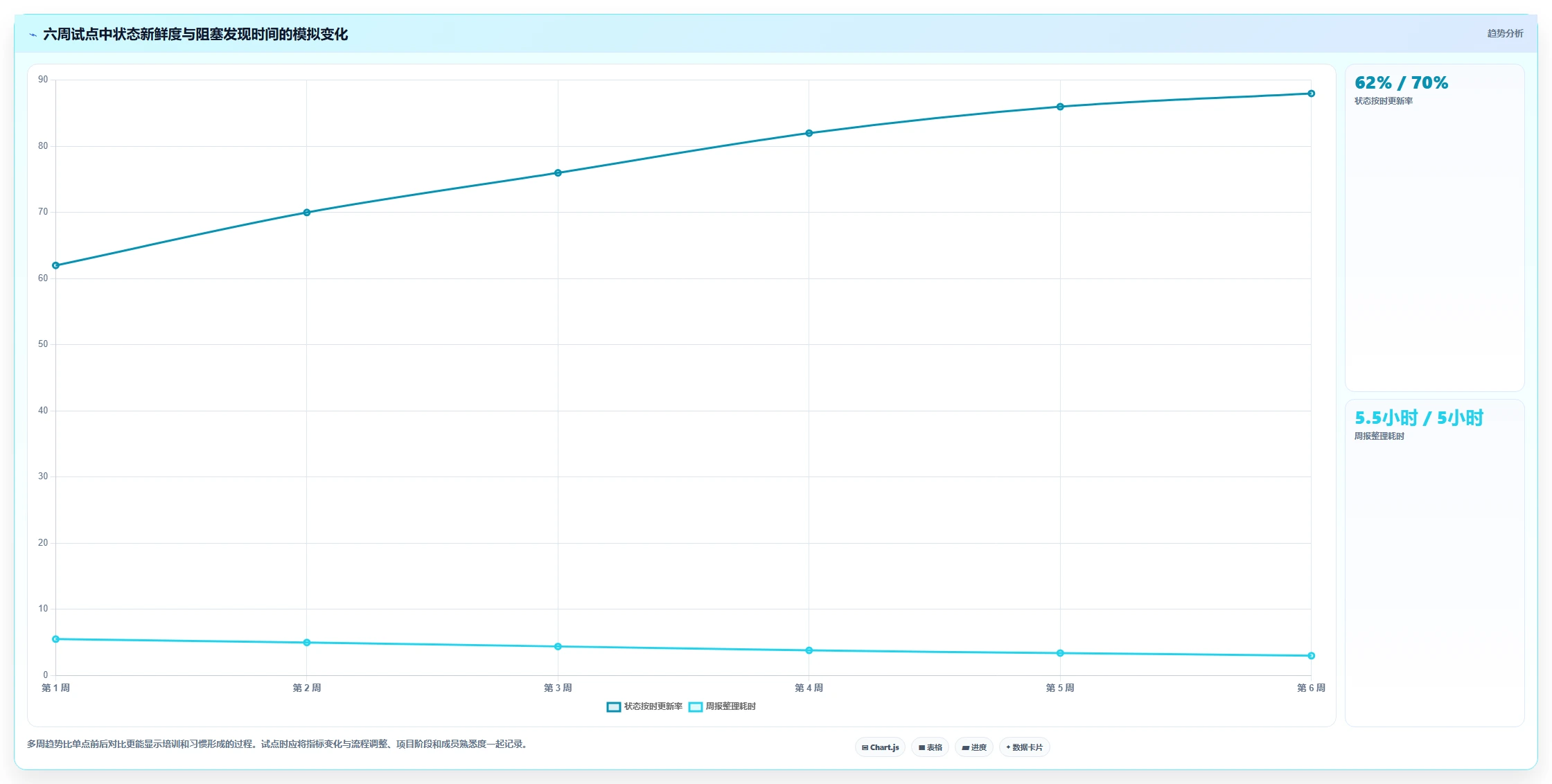Screen dimensions: 1552x784
Task: Toggle the 状态按时更新率 legend series
Action: pyautogui.click(x=644, y=706)
